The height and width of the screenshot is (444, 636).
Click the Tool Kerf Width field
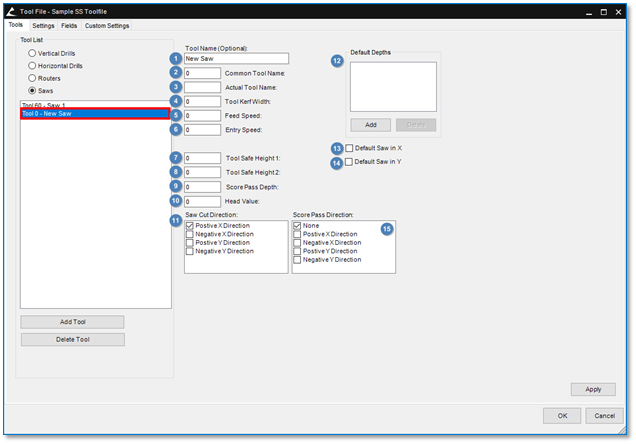[x=202, y=102]
